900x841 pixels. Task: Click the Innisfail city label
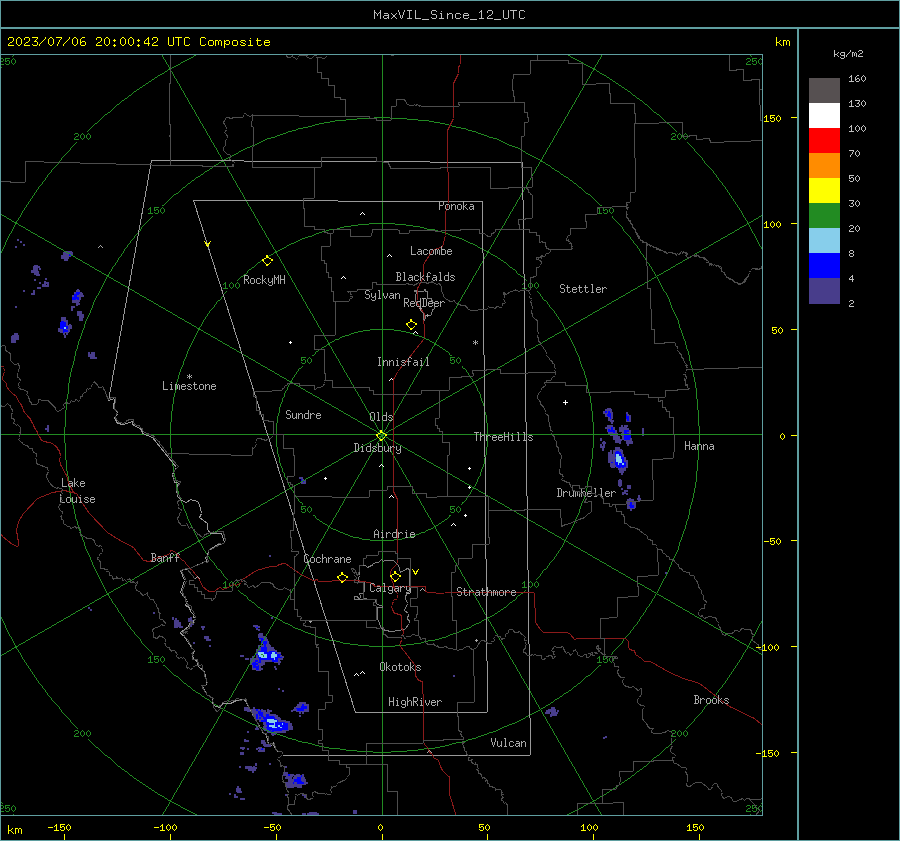403,362
